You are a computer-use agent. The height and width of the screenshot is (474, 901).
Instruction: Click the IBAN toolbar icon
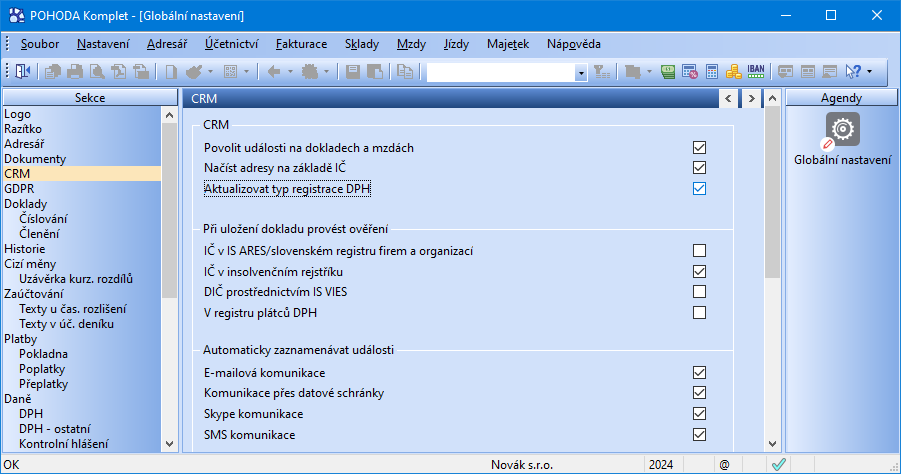tap(756, 71)
